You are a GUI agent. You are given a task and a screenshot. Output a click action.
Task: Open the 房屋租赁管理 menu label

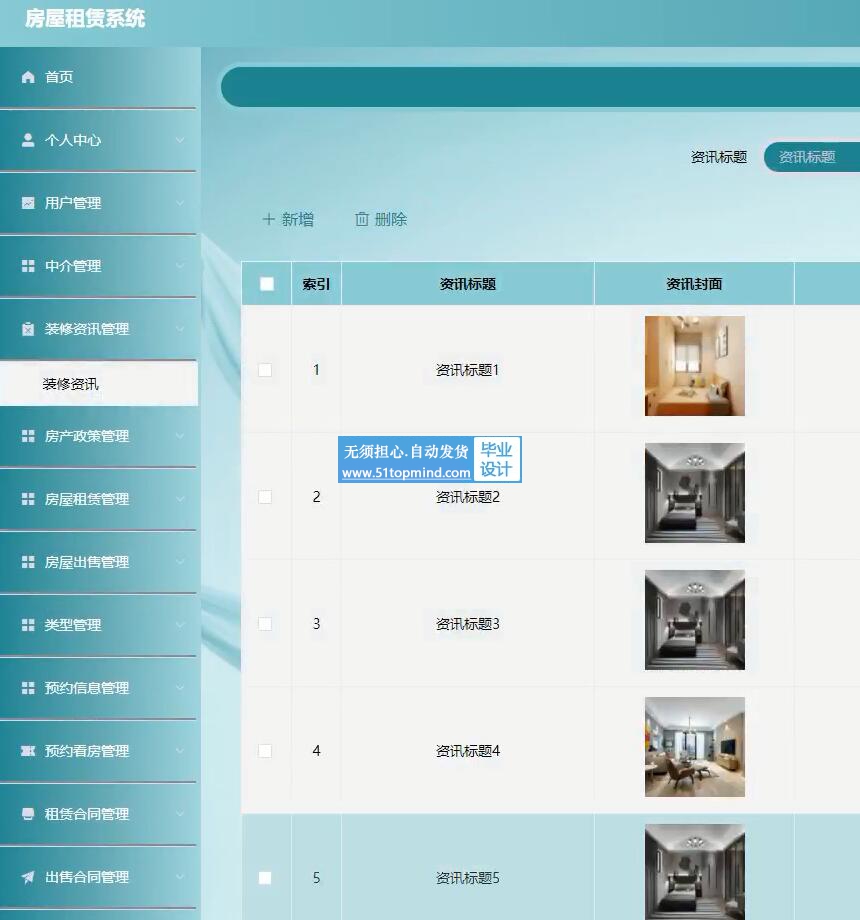coord(87,499)
